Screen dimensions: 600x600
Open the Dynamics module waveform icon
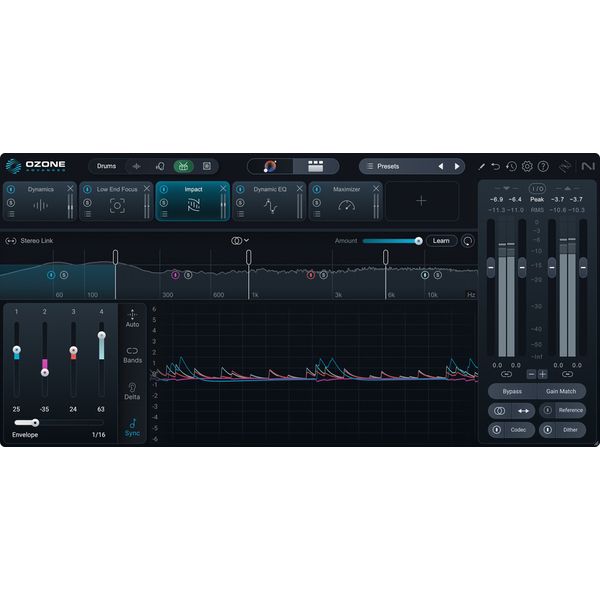click(x=41, y=205)
